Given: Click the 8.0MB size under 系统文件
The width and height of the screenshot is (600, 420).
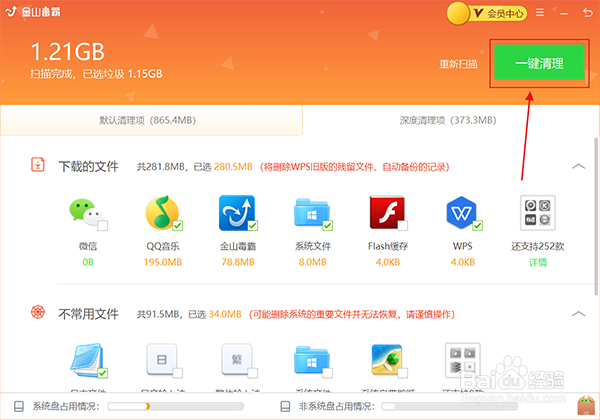Looking at the screenshot, I should (313, 262).
